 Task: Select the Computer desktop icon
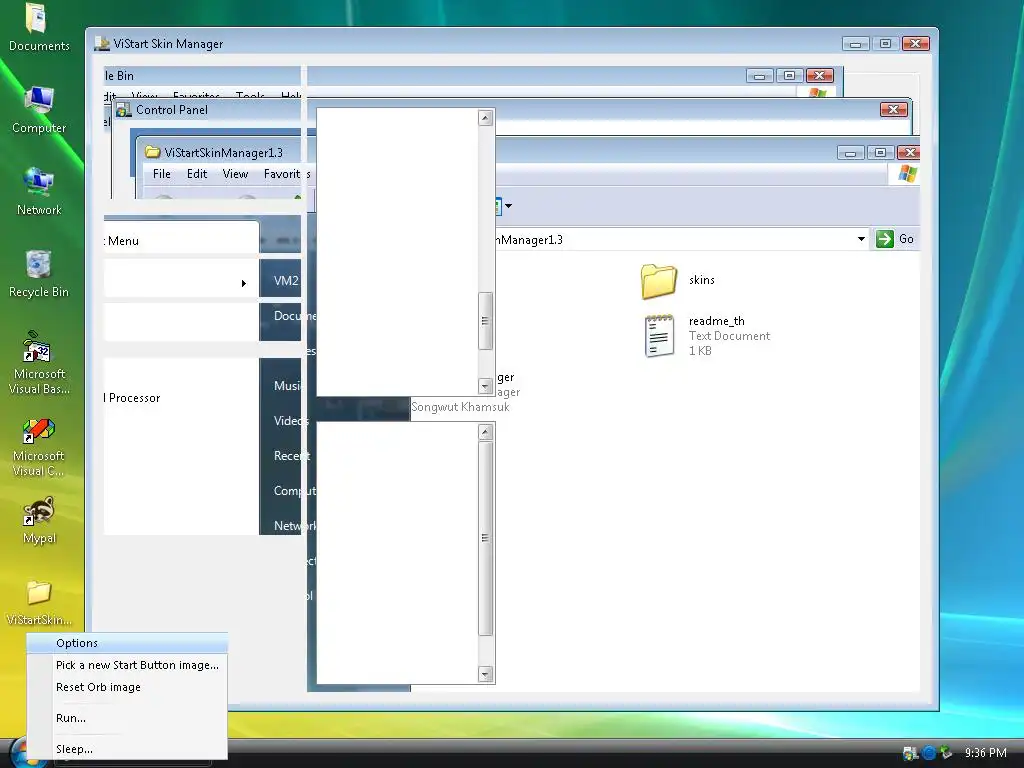39,110
